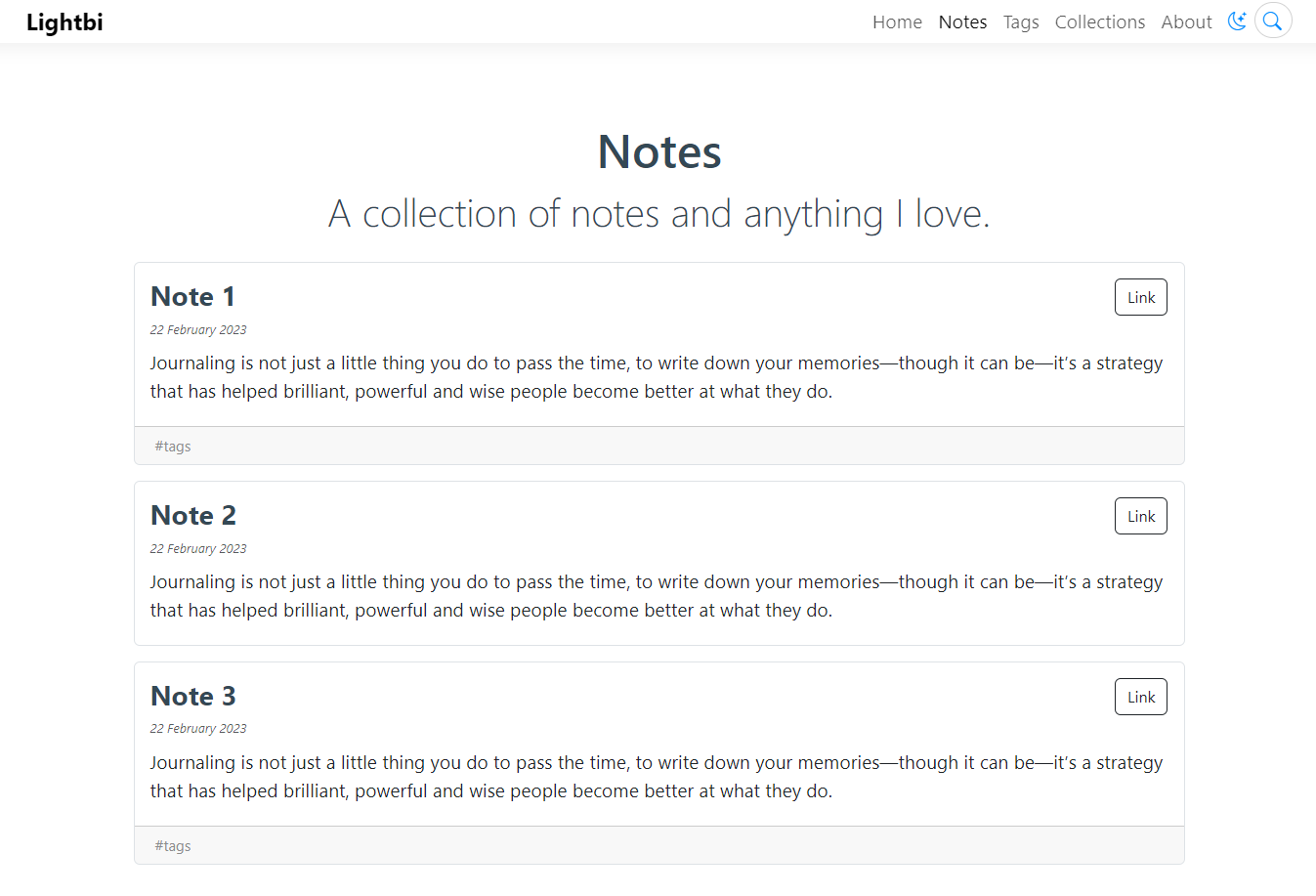
Task: Click the Lightbi site logo
Action: pyautogui.click(x=64, y=22)
